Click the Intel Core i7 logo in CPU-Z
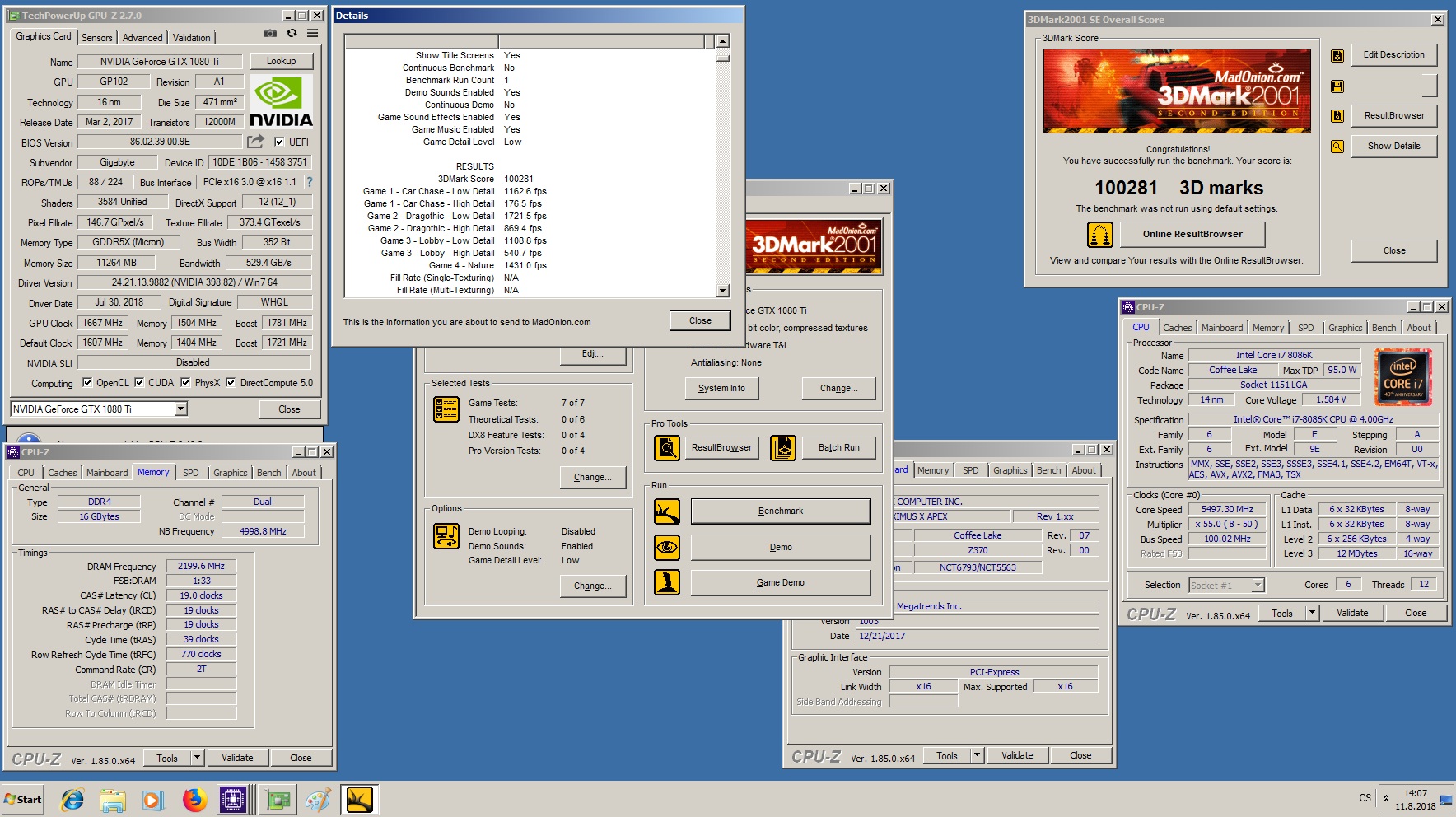The width and height of the screenshot is (1456, 817). [x=1403, y=376]
